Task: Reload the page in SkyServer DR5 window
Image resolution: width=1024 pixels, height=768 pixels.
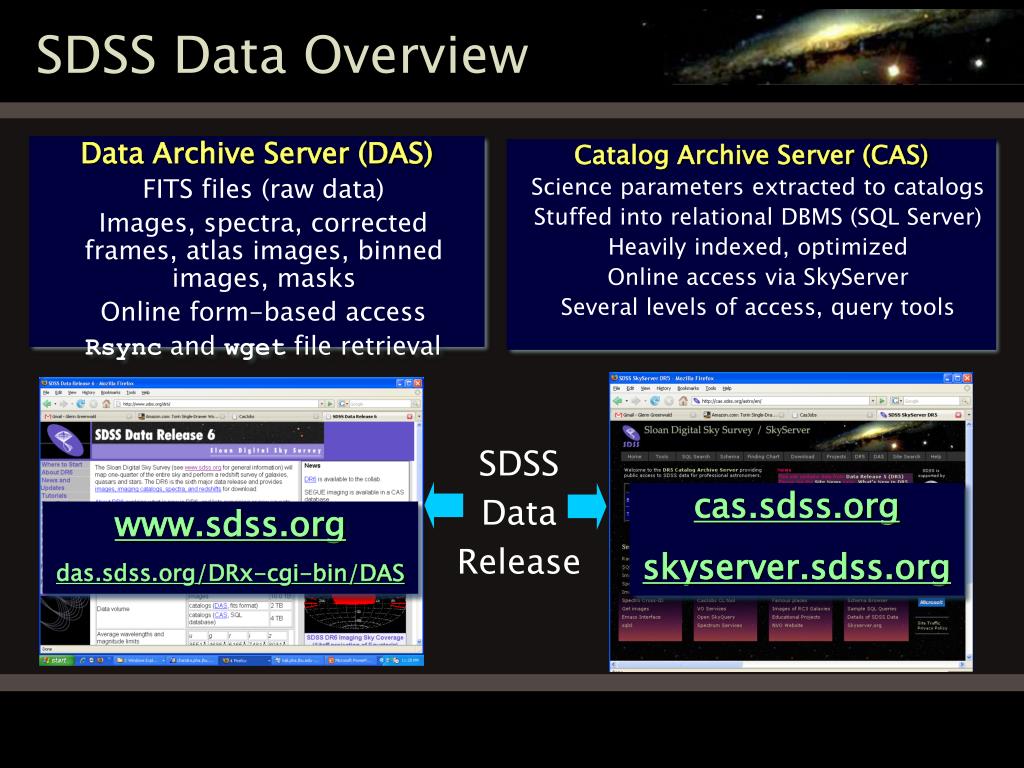Action: 654,401
